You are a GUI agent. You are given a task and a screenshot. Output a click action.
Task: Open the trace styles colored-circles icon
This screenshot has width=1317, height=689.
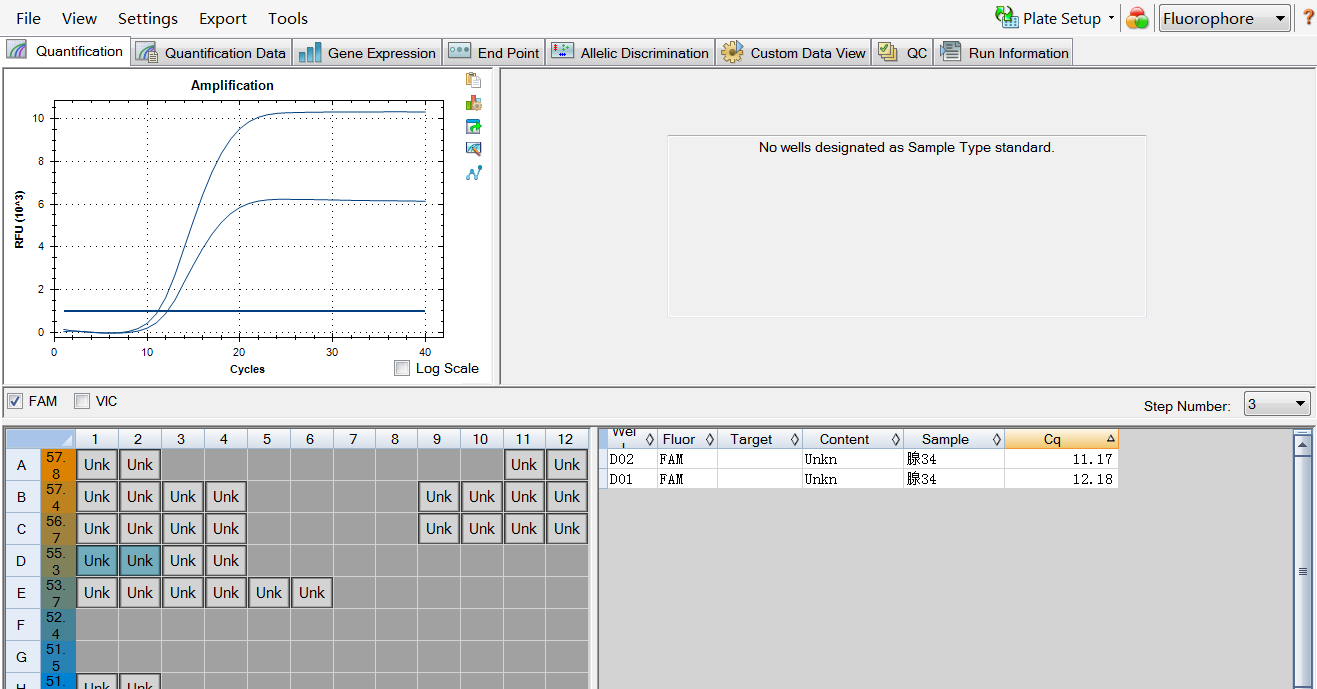(1137, 18)
